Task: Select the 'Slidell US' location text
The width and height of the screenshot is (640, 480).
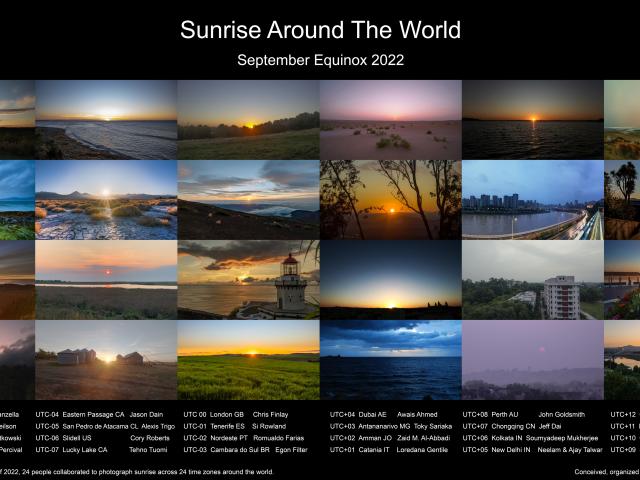Action: pos(77,438)
